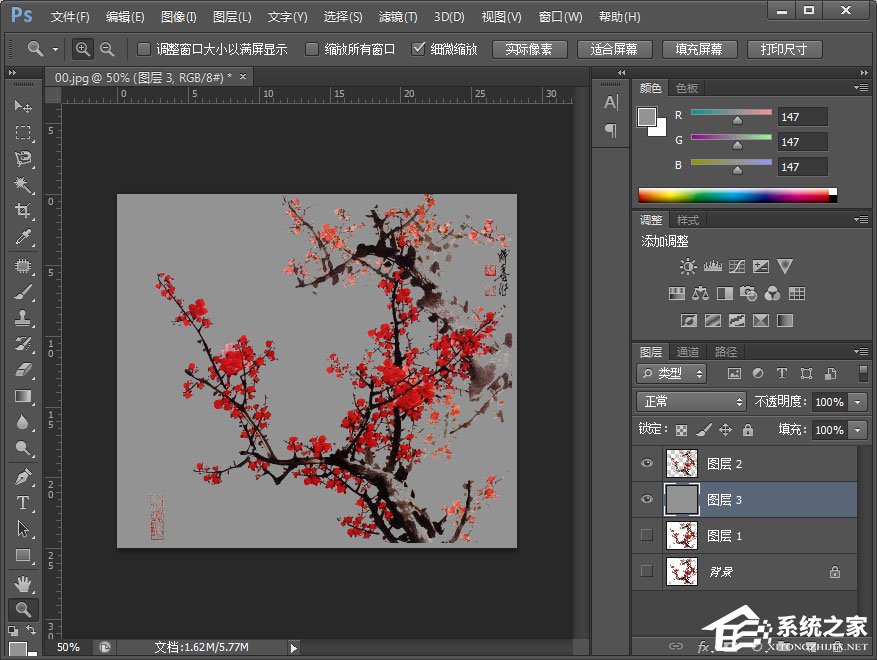Hide 图层 2 using its eye icon
This screenshot has width=877, height=660.
click(646, 464)
